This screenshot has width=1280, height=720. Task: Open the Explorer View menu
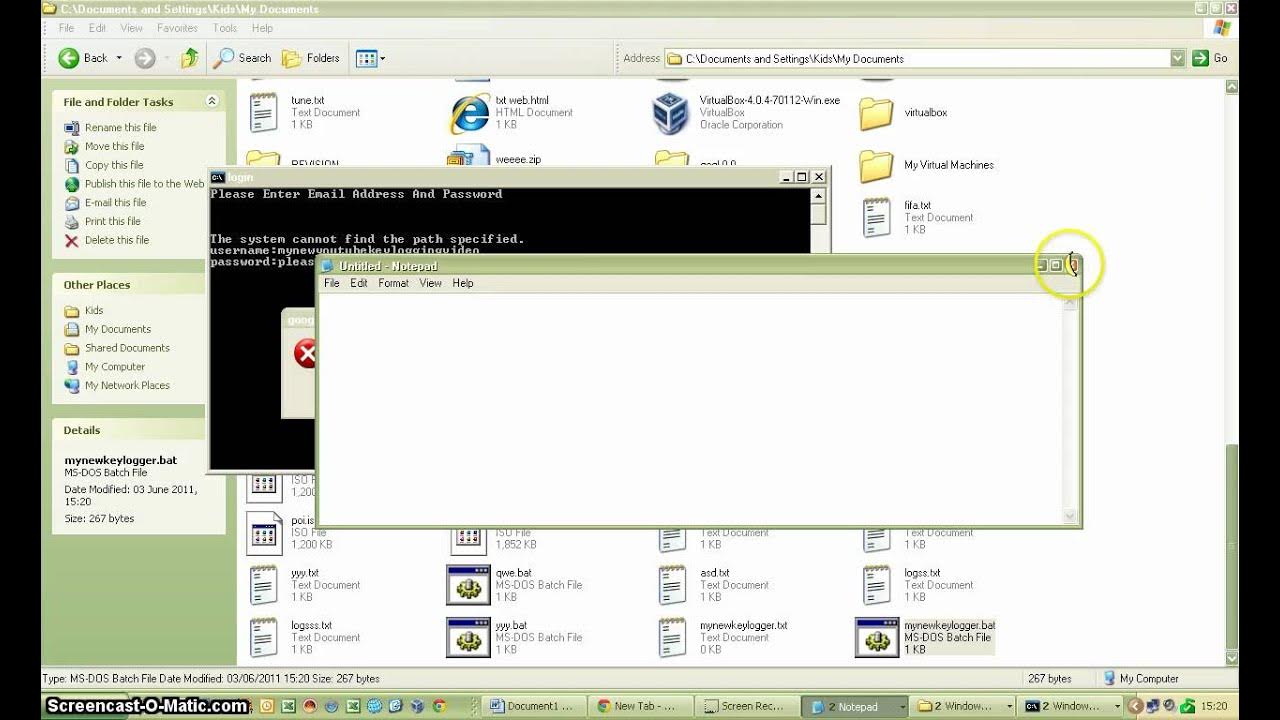[x=131, y=28]
